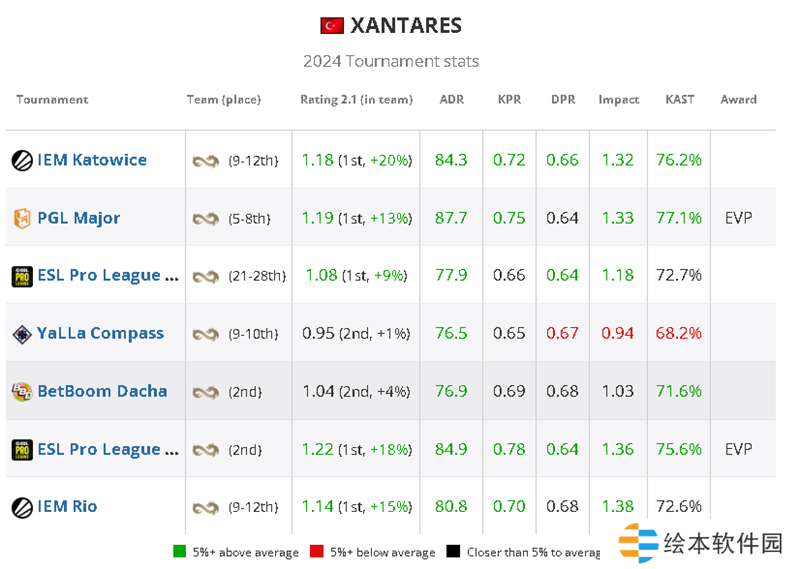Click the IEM Rio tournament logo icon

pos(22,507)
